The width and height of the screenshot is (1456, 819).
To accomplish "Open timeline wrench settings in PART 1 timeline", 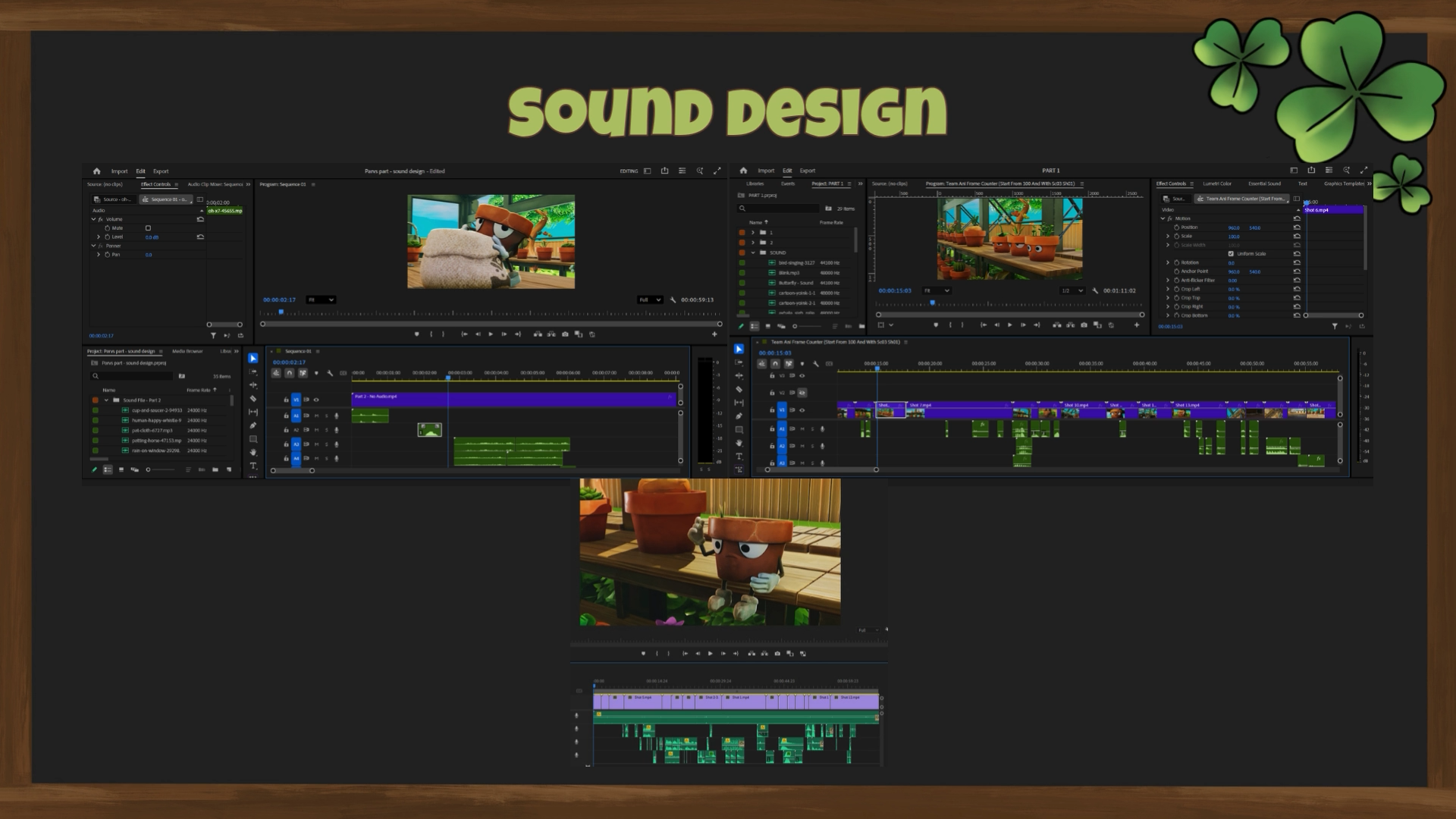I will (x=816, y=364).
